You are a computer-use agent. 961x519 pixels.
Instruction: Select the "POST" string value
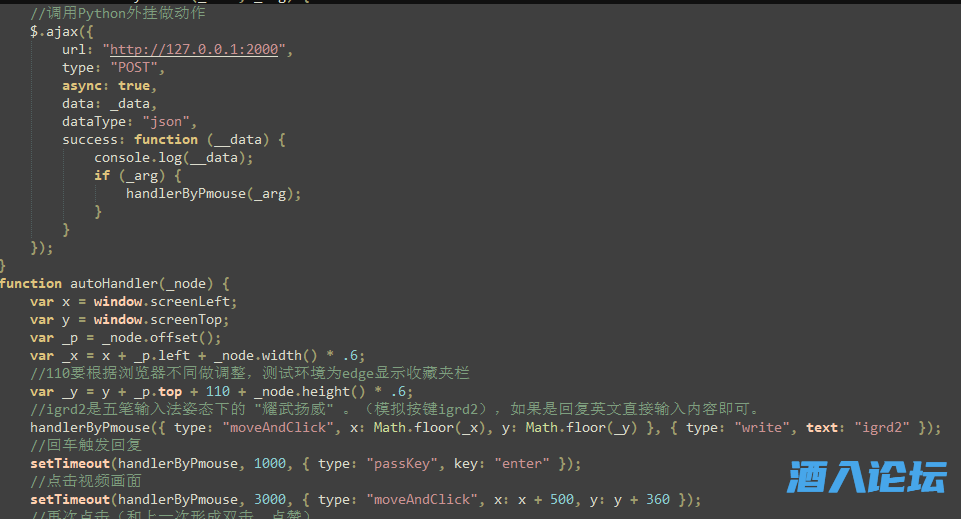click(x=134, y=68)
